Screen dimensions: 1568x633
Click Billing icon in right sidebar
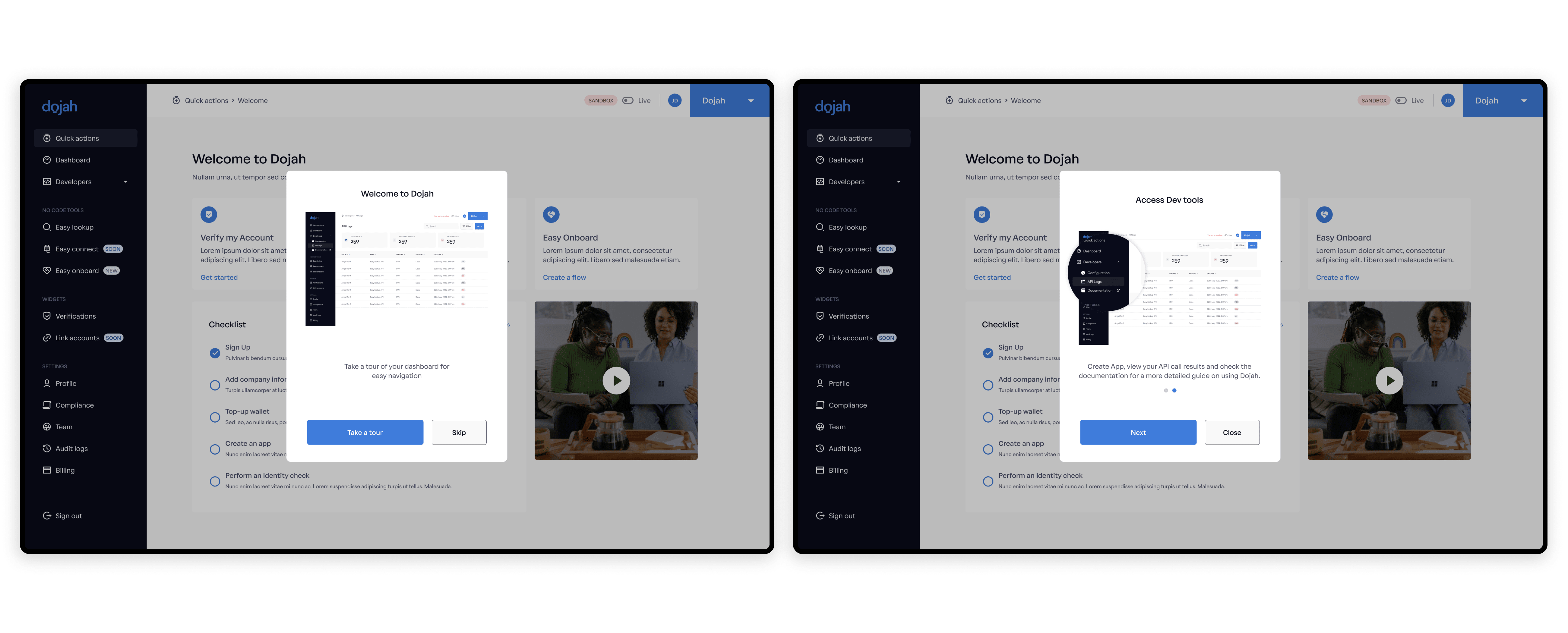tap(820, 471)
